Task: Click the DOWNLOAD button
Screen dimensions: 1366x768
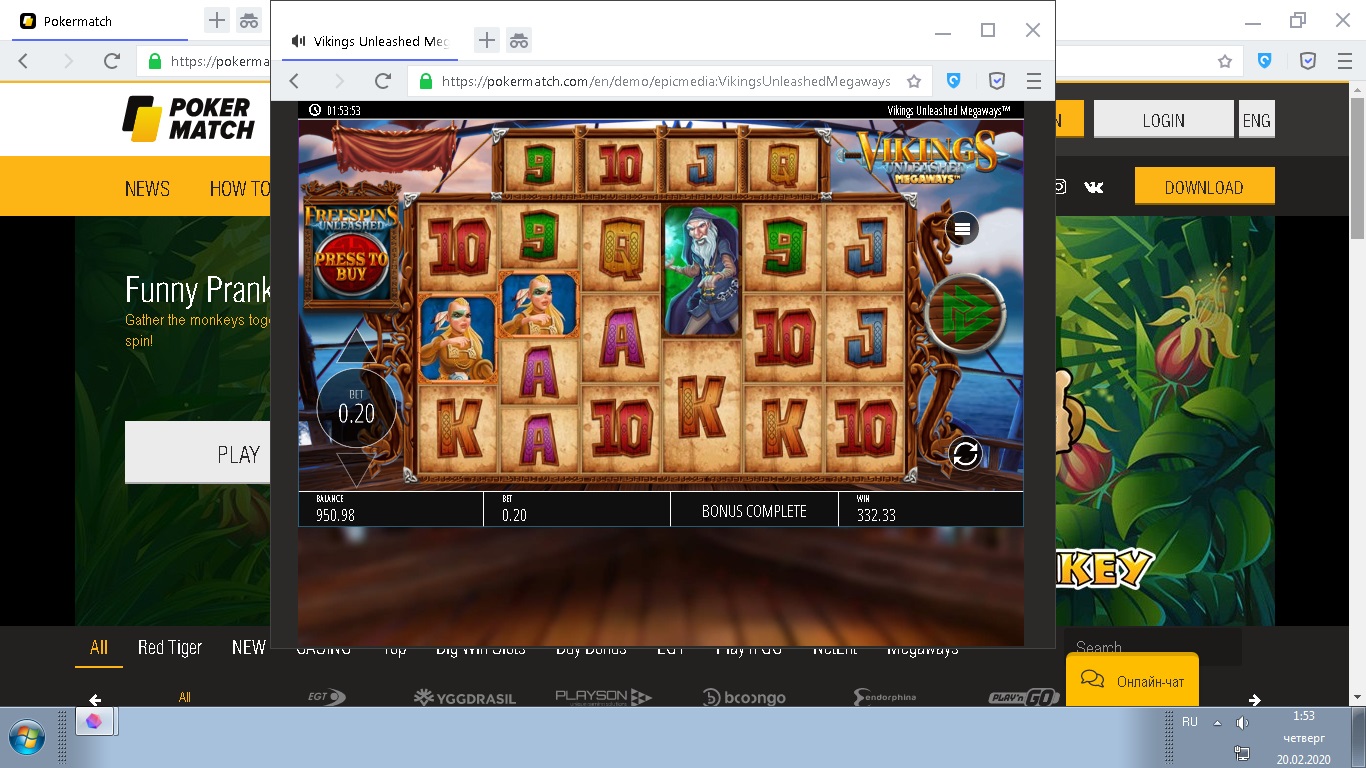Action: pos(1204,187)
